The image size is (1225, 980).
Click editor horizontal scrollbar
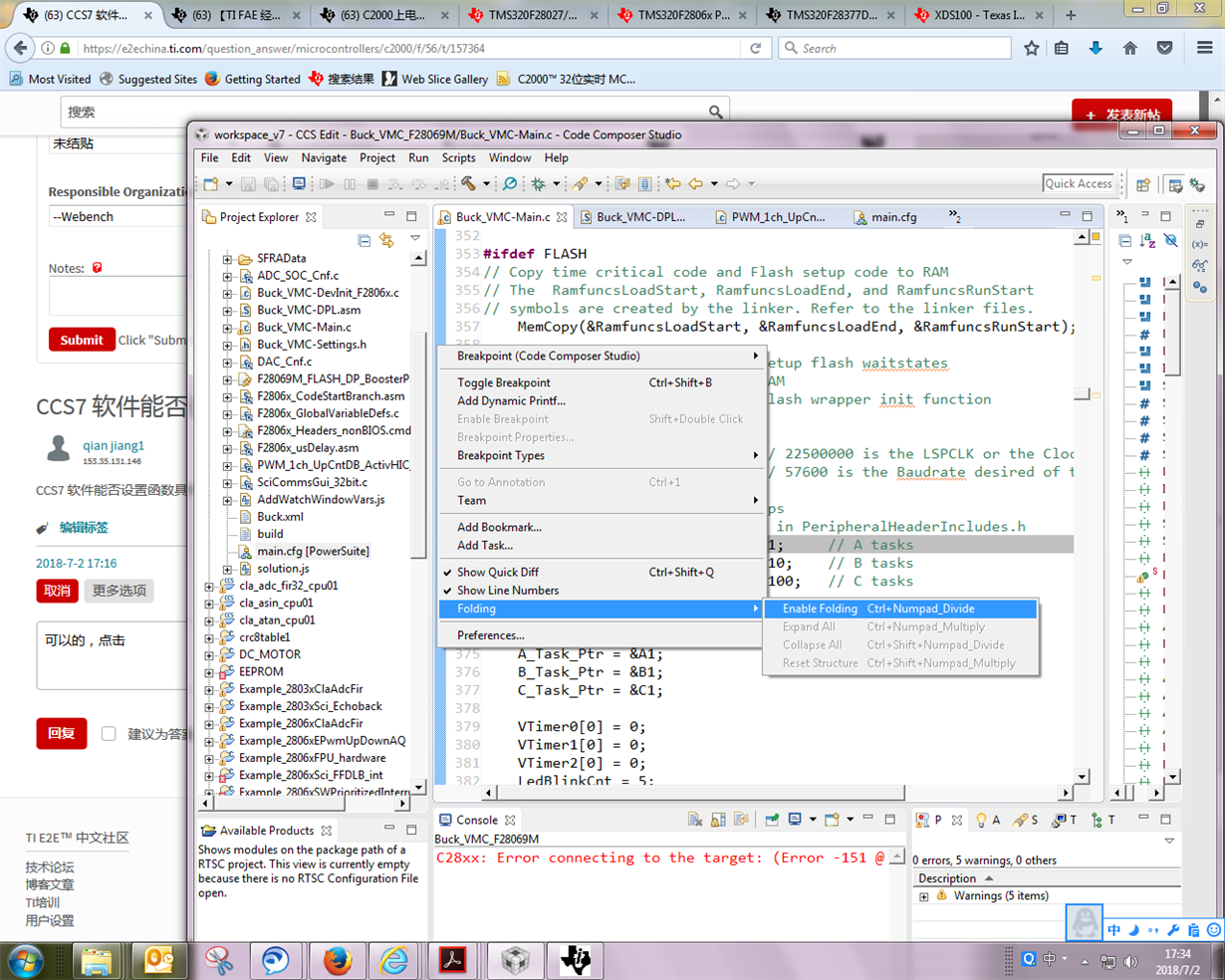coord(700,793)
